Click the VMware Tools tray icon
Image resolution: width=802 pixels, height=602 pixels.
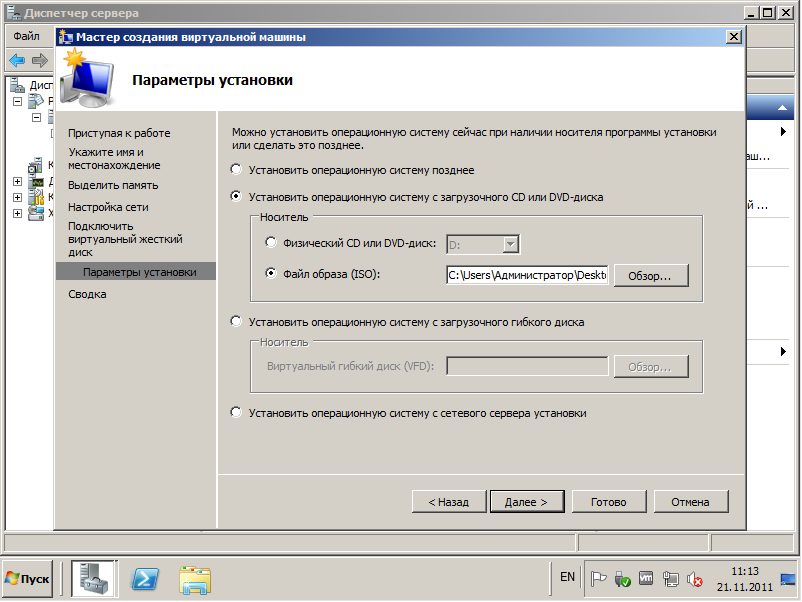[x=646, y=578]
